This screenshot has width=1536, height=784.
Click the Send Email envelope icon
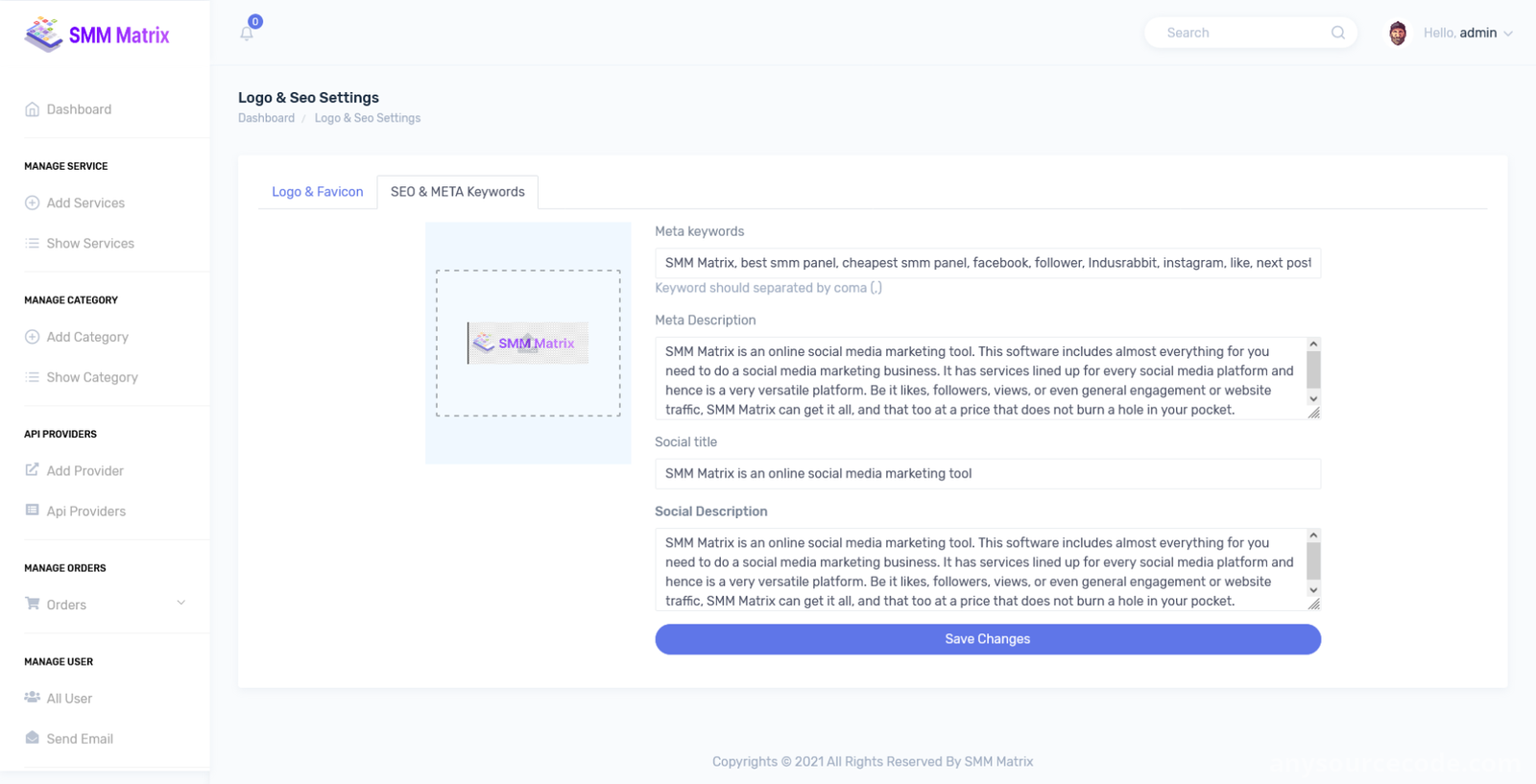[x=33, y=738]
